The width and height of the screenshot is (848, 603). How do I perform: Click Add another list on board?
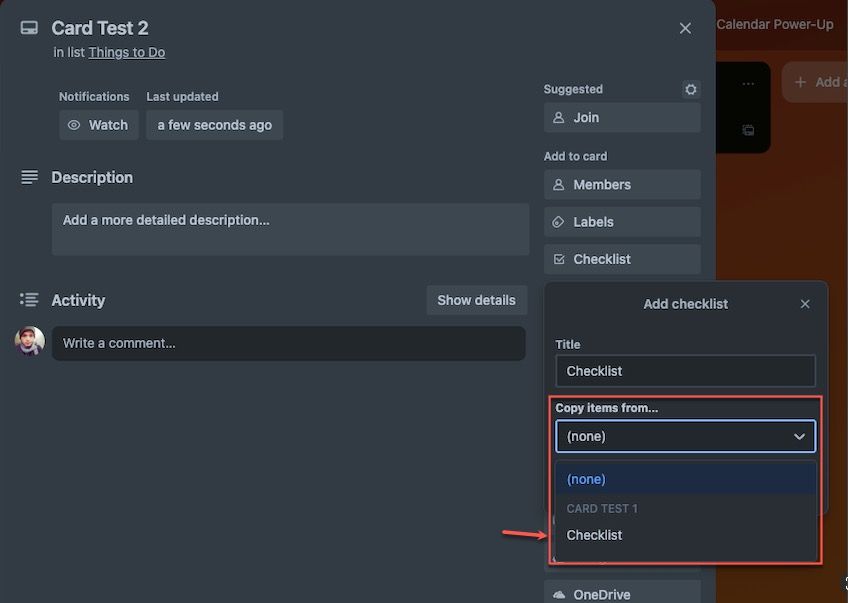(x=817, y=82)
